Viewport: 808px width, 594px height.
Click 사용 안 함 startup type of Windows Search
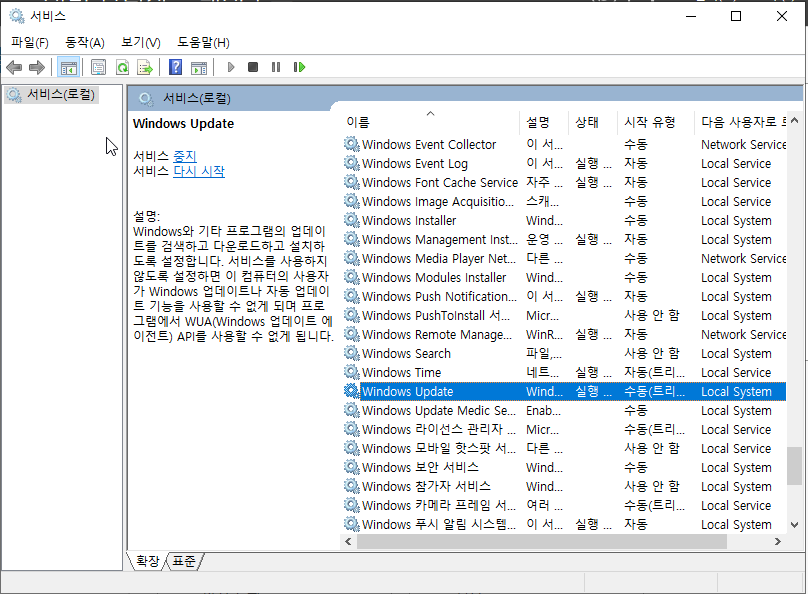coord(652,353)
